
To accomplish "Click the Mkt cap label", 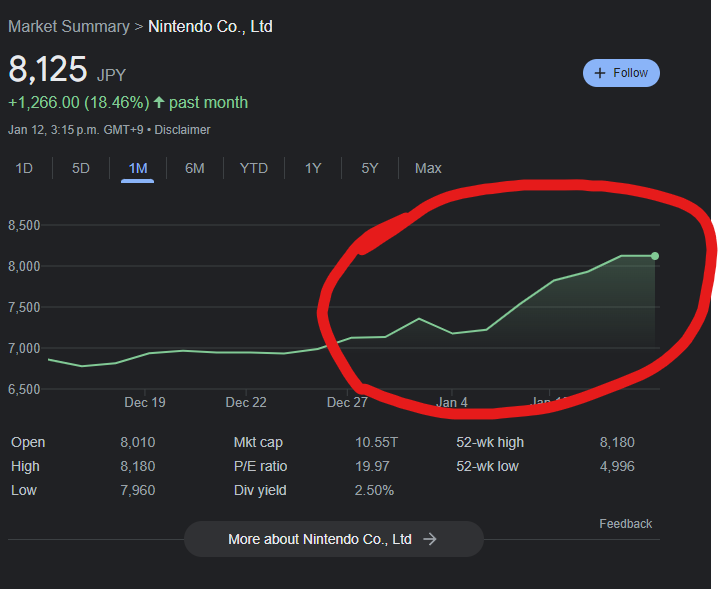I will (x=258, y=442).
